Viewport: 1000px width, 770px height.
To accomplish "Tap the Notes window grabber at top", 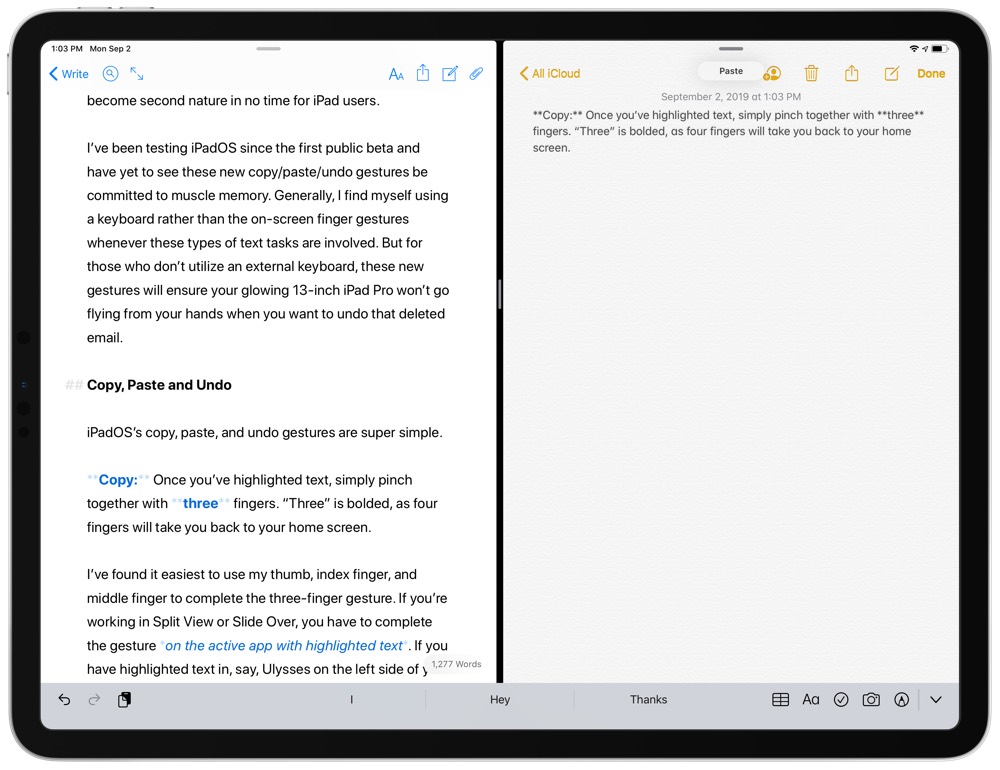I will (x=731, y=48).
